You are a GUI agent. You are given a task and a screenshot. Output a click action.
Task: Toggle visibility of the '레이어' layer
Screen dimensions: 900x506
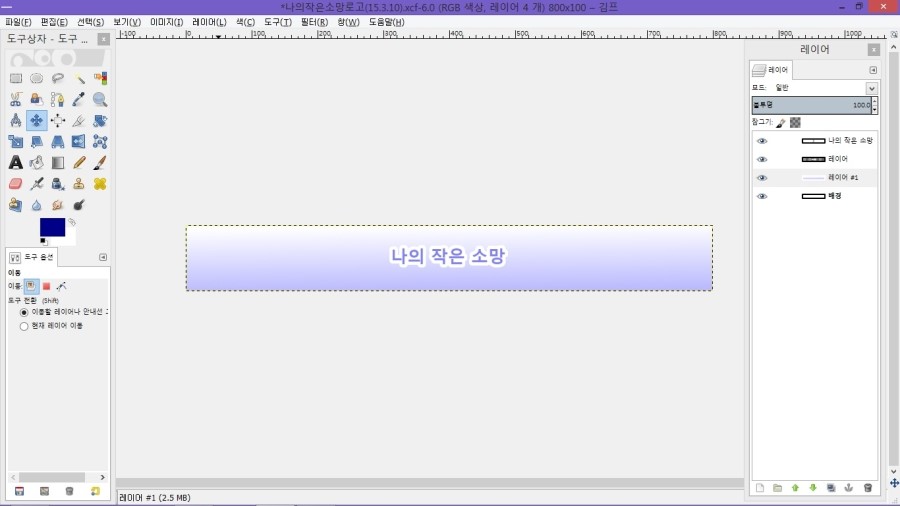pos(762,159)
